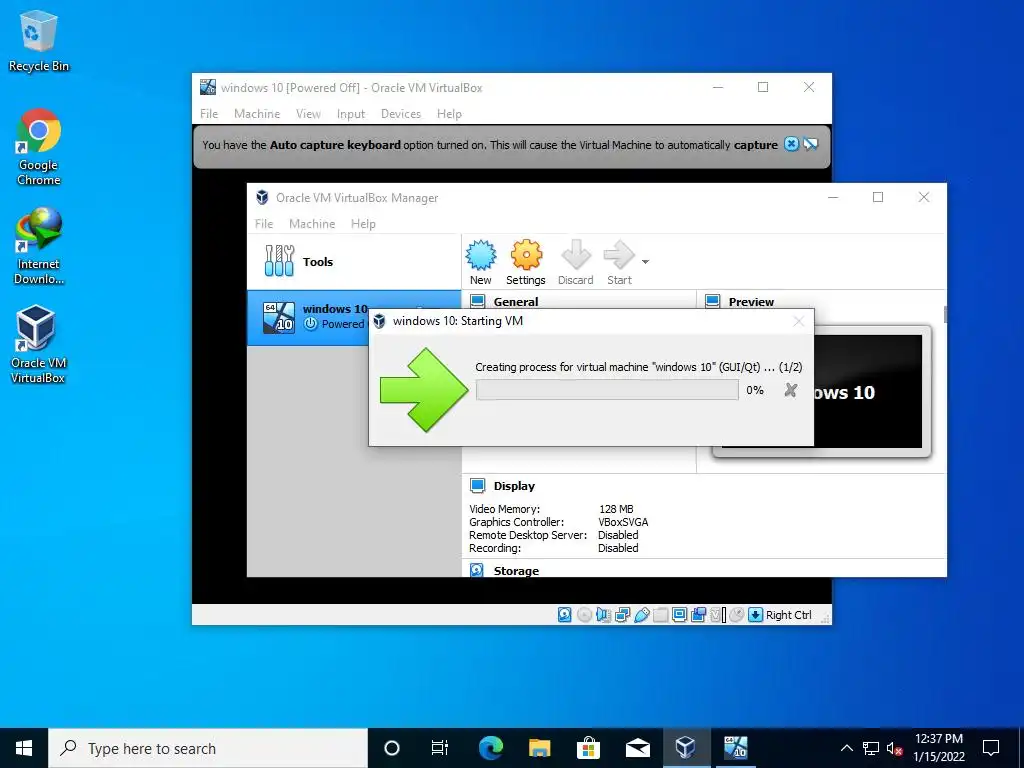Click the Discard arrow icon

(575, 255)
